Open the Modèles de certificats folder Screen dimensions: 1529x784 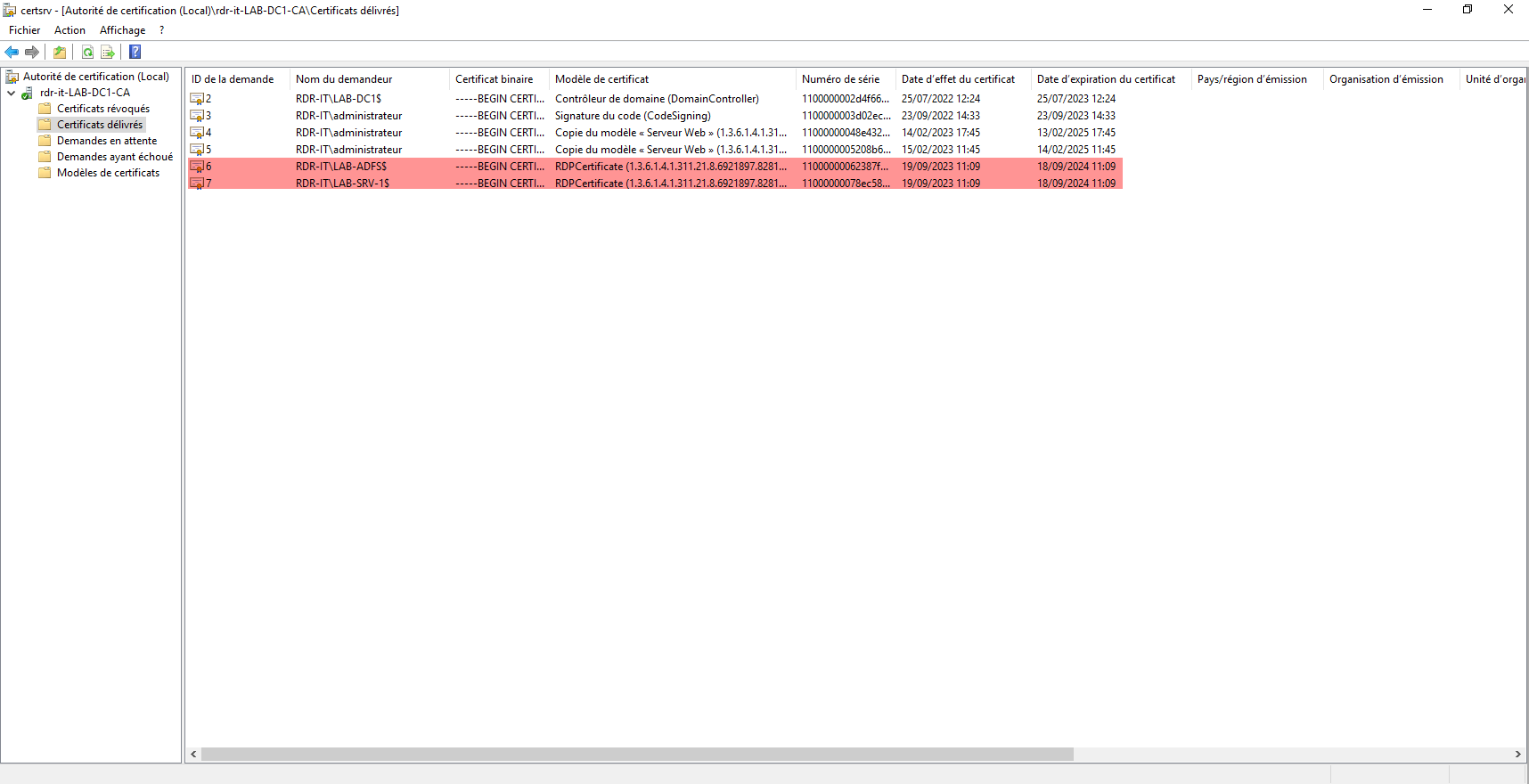click(108, 173)
